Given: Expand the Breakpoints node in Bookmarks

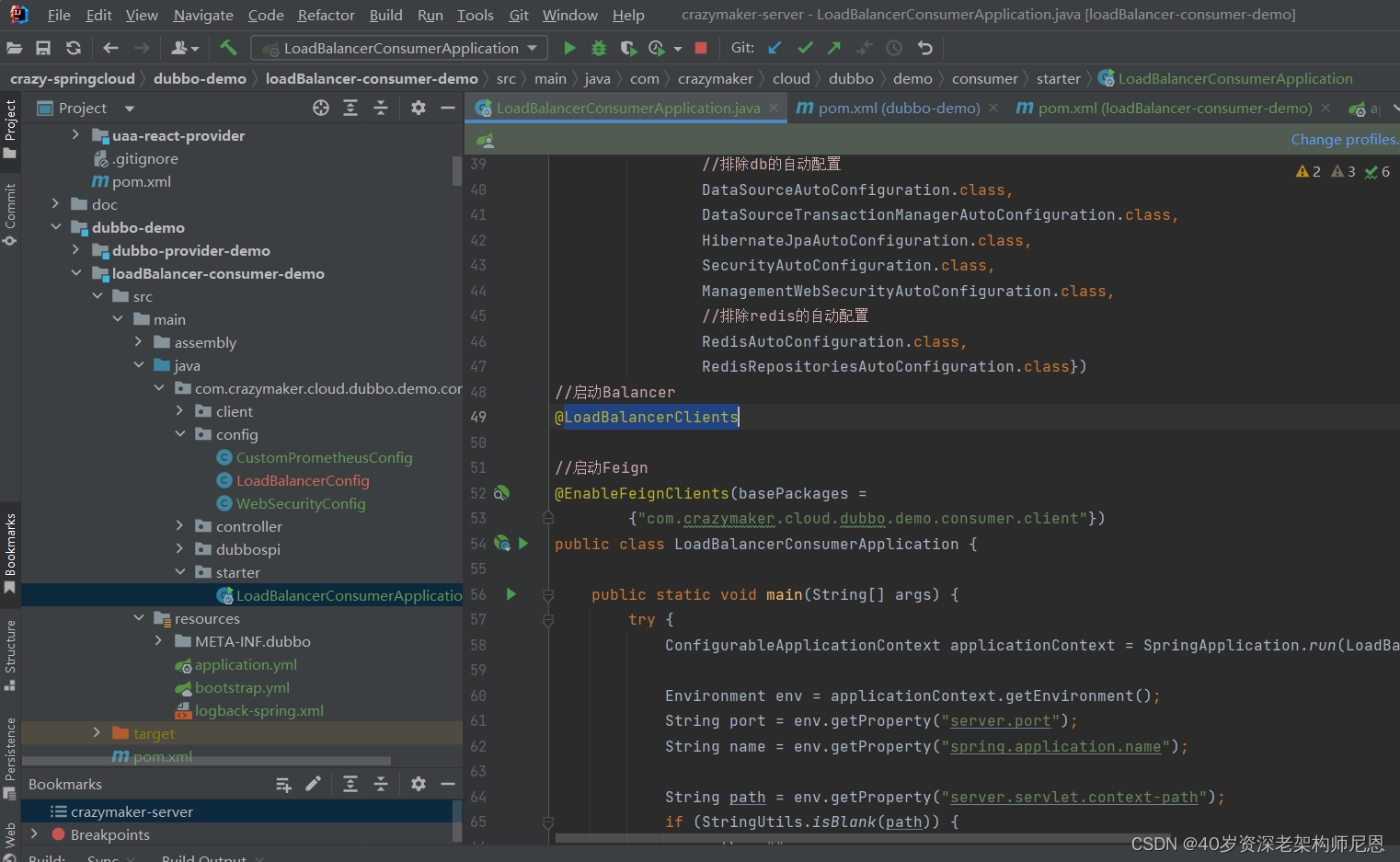Looking at the screenshot, I should 34,834.
